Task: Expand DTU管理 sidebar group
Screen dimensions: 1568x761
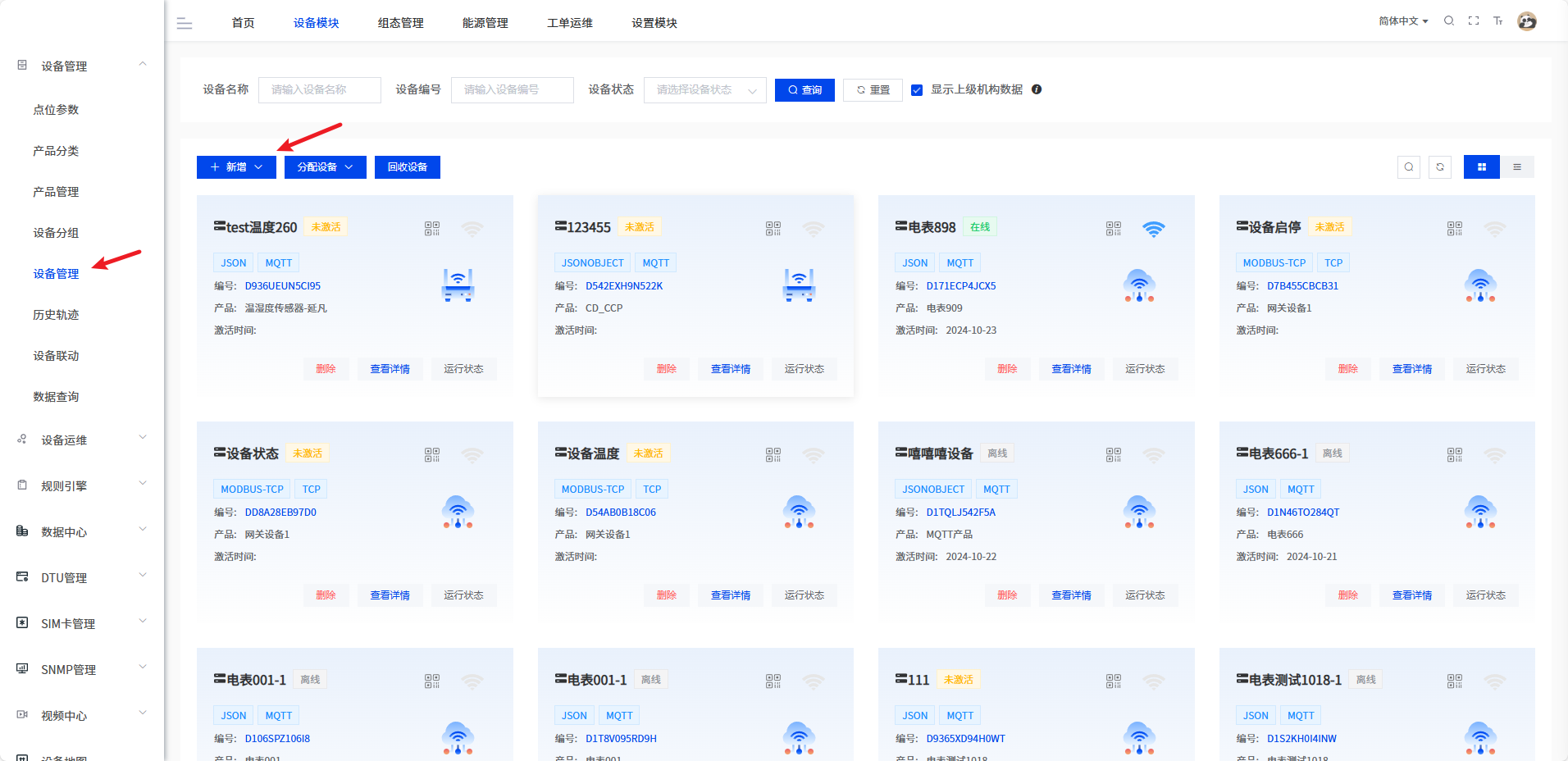Action: coord(82,577)
